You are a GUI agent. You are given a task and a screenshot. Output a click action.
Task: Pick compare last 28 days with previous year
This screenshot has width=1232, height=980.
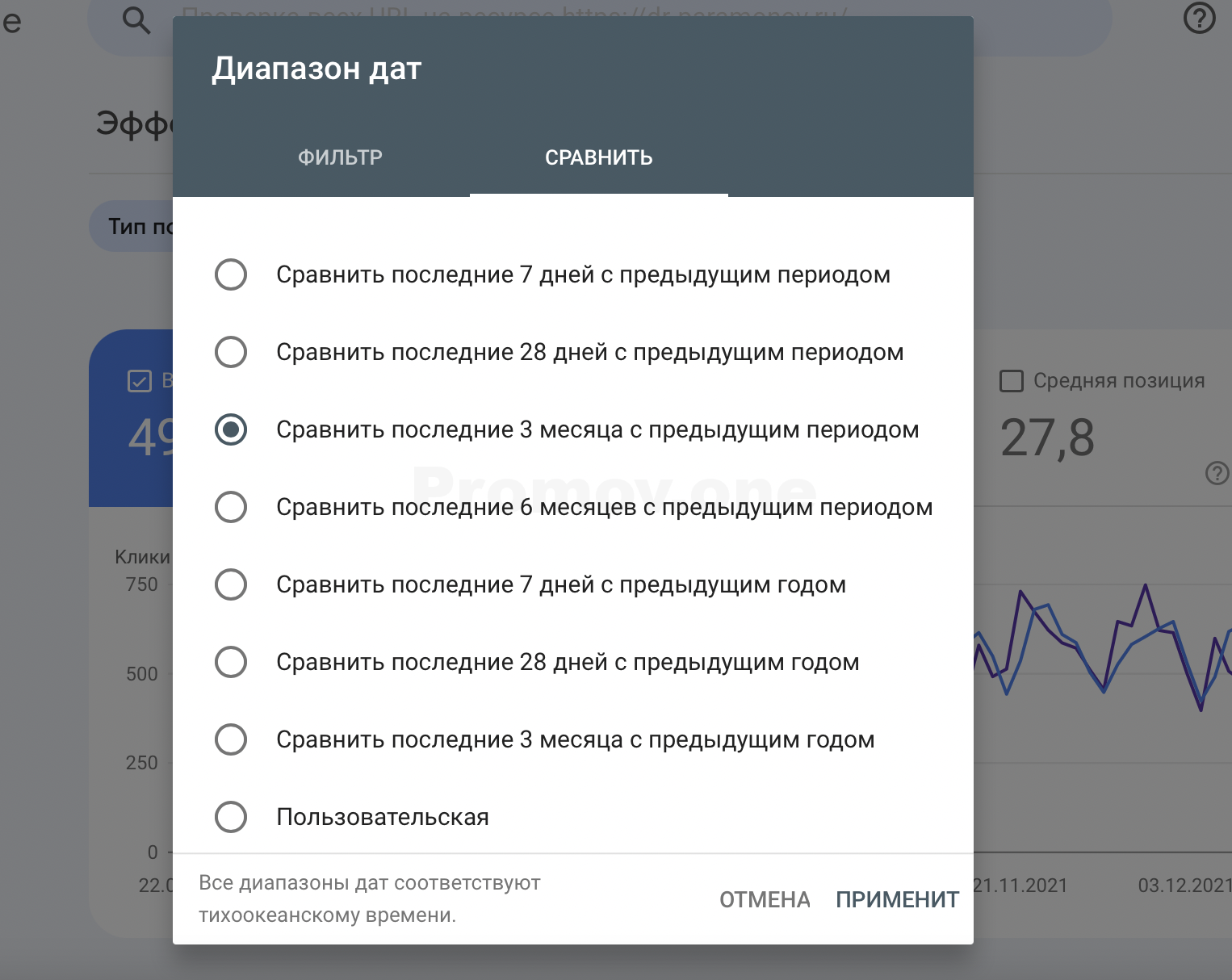(x=231, y=662)
